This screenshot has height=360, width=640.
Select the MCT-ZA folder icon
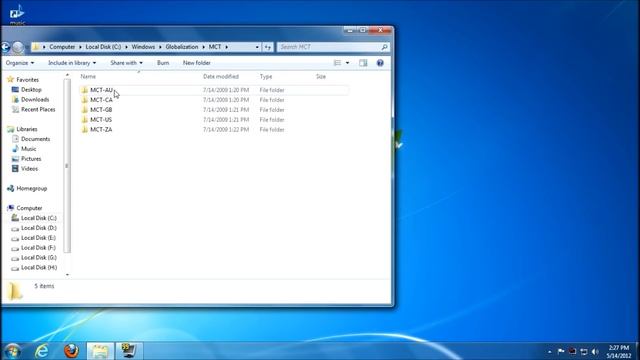84,129
